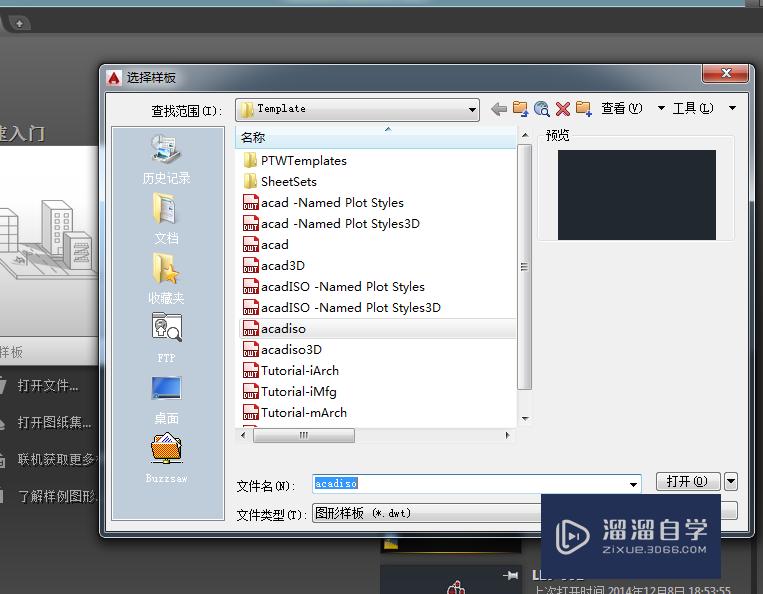The height and width of the screenshot is (594, 763).
Task: Open the Desktop (桌面) place icon
Action: 166,400
